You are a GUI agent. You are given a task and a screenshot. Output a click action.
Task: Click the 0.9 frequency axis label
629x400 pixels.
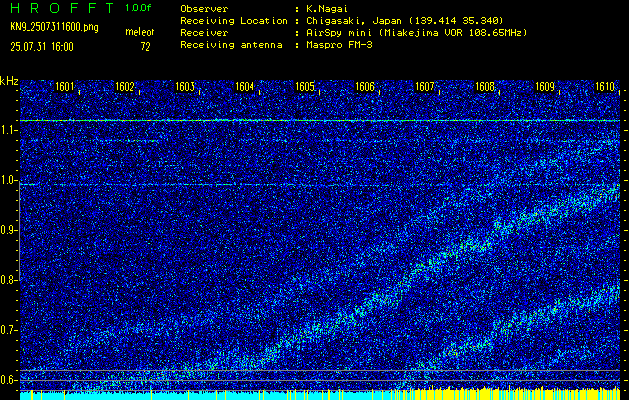[8, 230]
